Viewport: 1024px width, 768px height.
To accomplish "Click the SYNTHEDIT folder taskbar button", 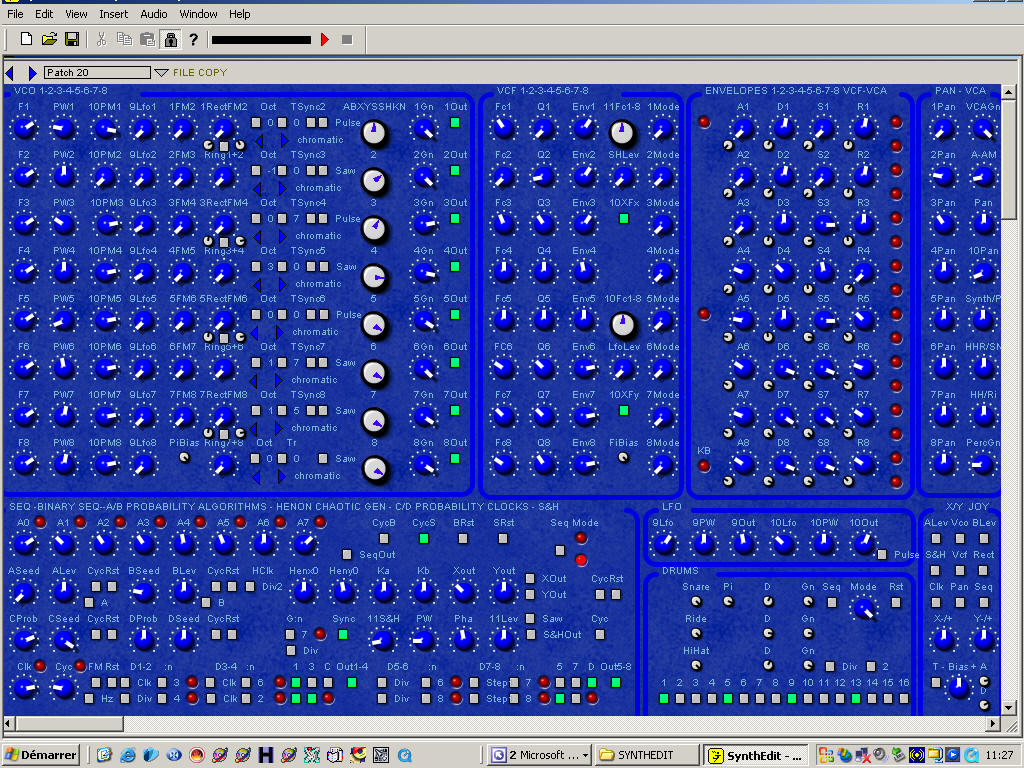I will click(646, 756).
